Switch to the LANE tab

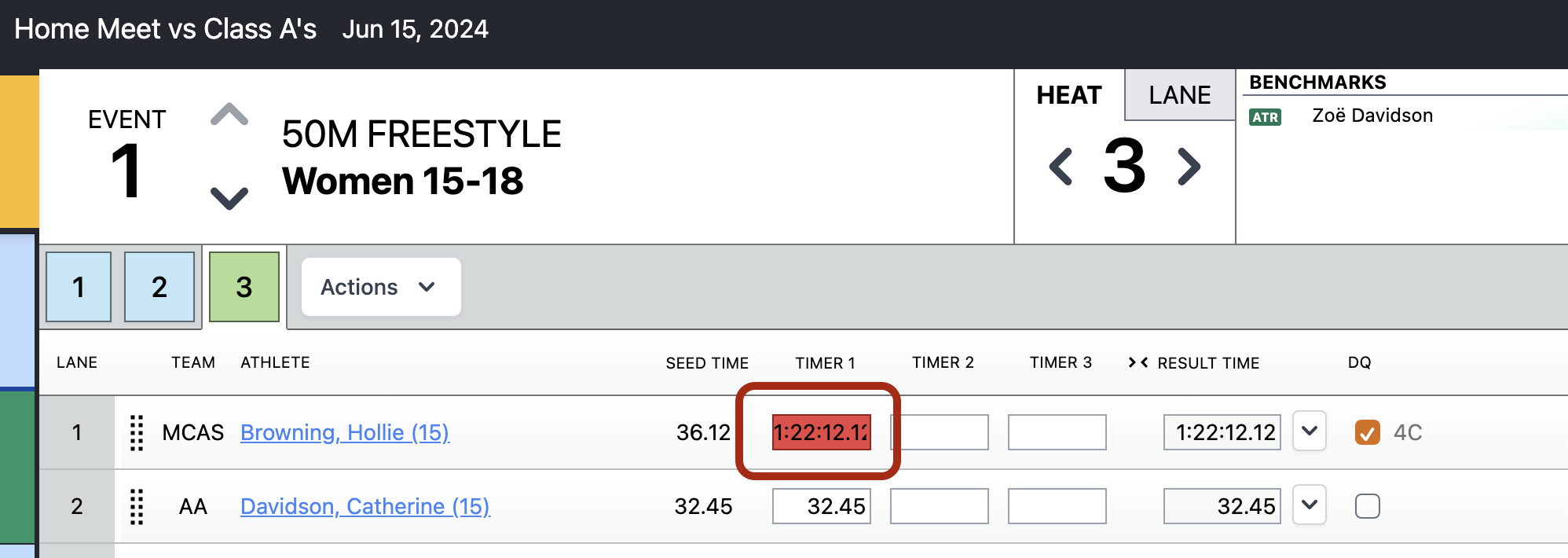(1179, 95)
